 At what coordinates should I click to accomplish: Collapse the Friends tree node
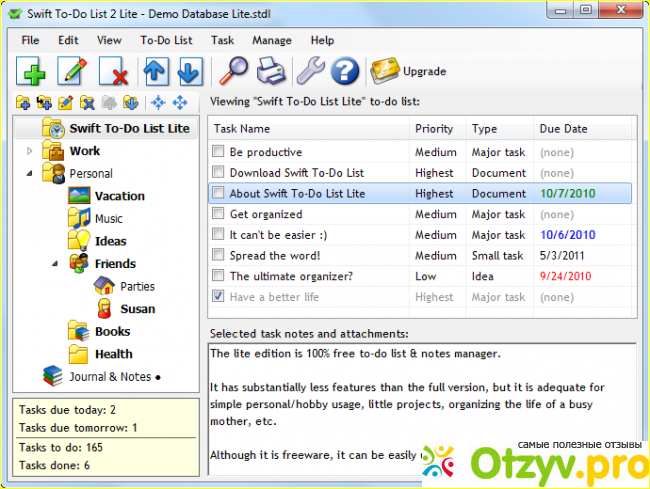tap(55, 264)
